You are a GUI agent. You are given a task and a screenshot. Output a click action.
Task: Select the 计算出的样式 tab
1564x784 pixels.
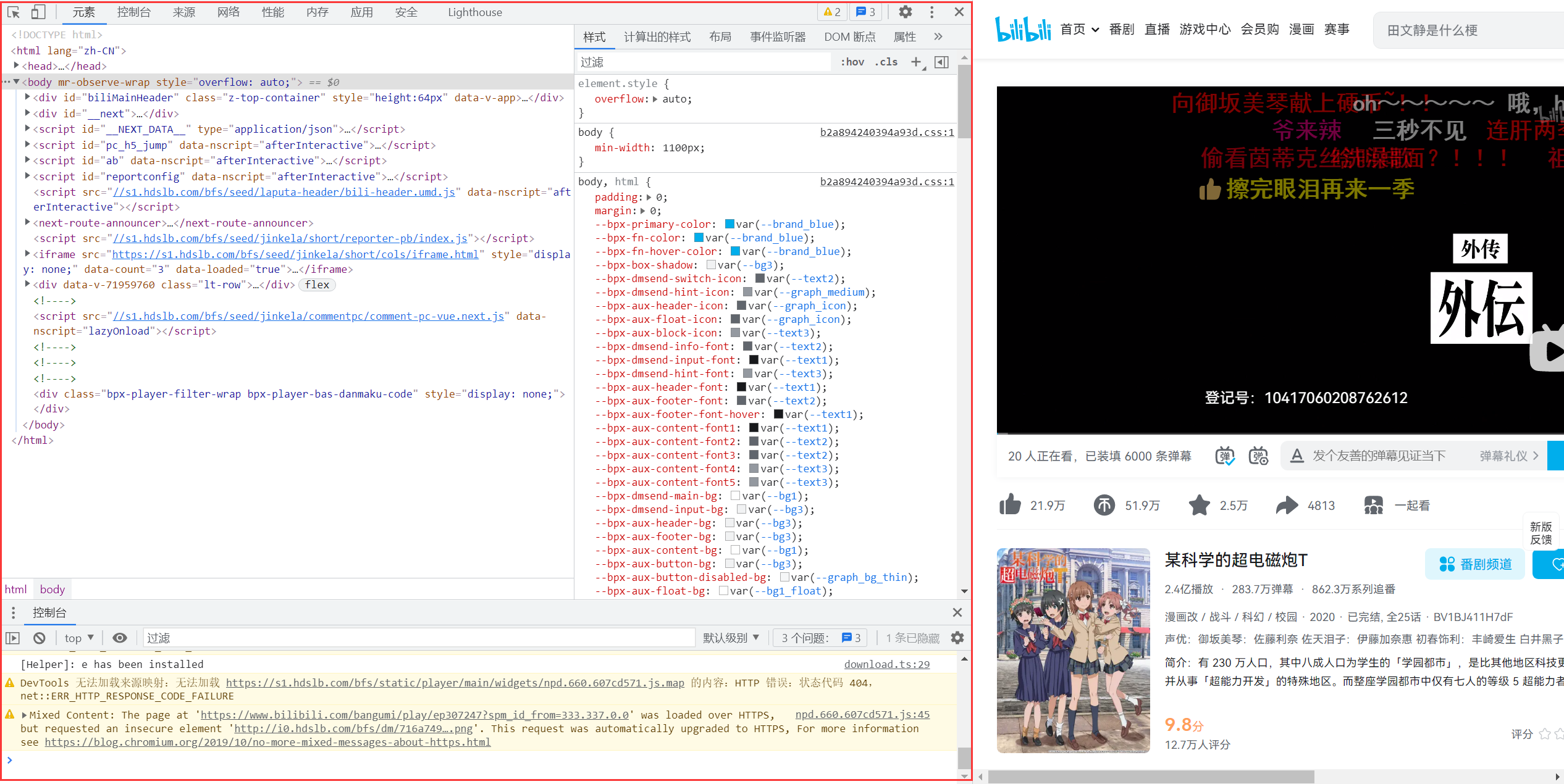[657, 37]
